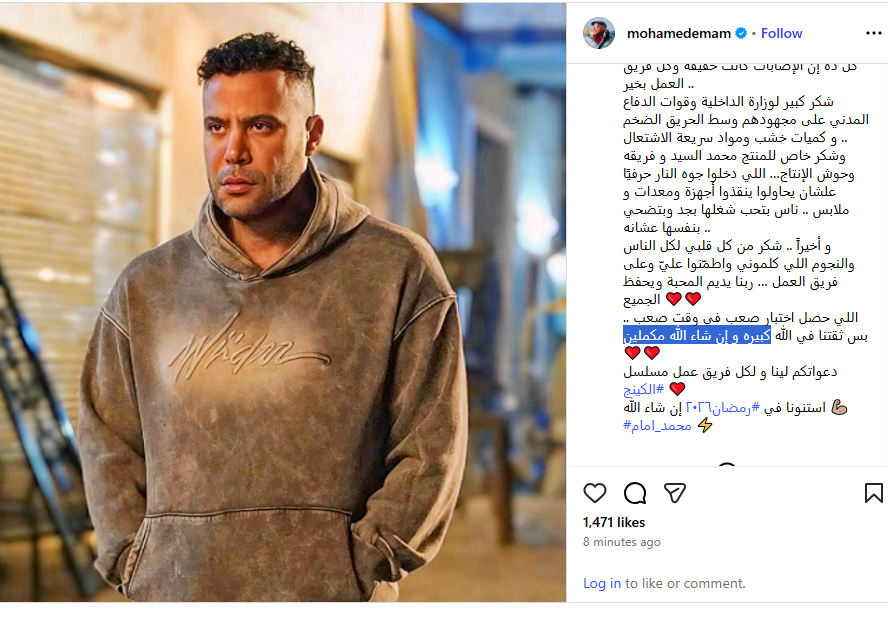The height and width of the screenshot is (622, 888).
Task: Click the post photo of the man in a hoodie
Action: click(x=283, y=302)
